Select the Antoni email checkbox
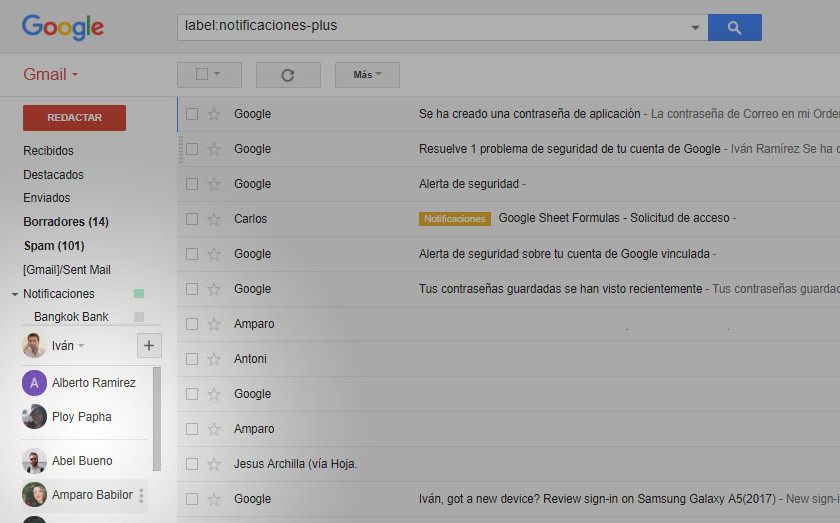Image resolution: width=840 pixels, height=523 pixels. pyautogui.click(x=192, y=359)
